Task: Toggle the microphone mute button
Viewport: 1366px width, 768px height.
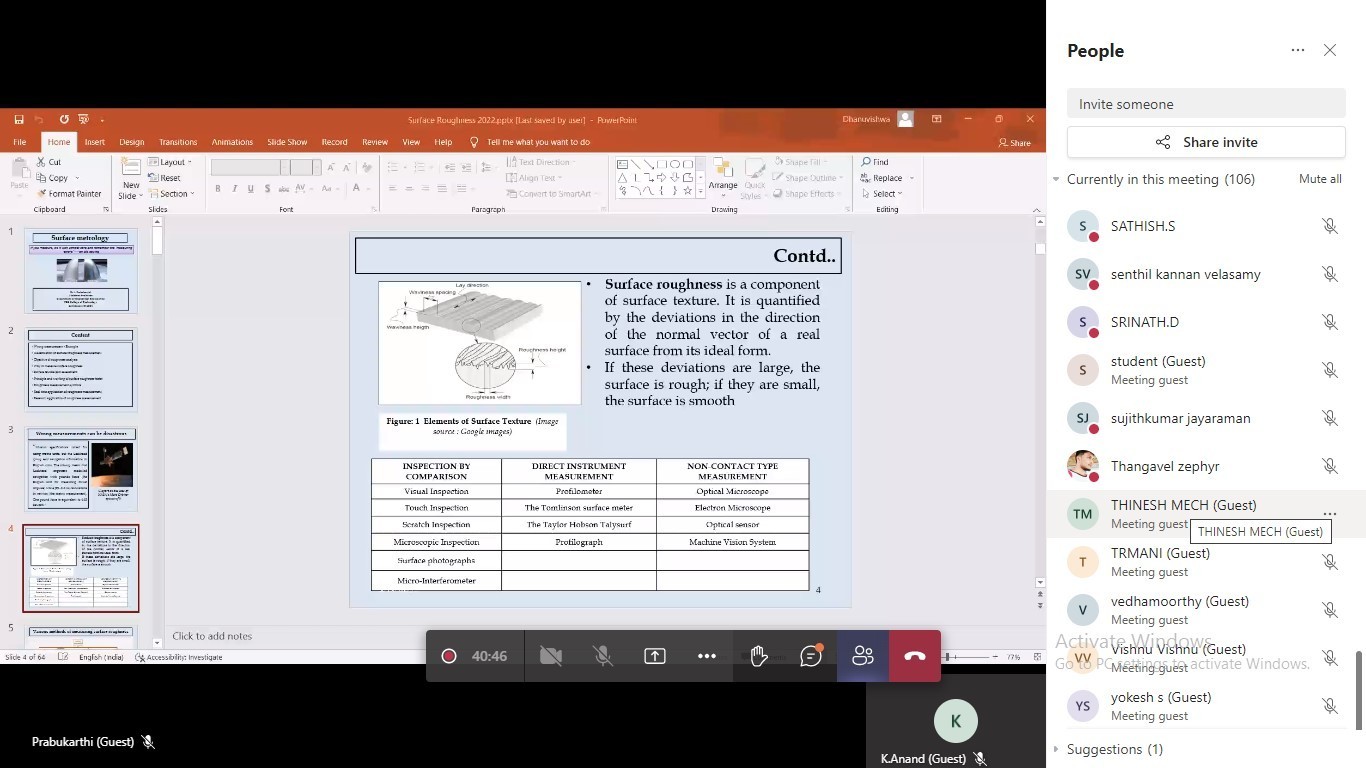Action: [x=602, y=656]
